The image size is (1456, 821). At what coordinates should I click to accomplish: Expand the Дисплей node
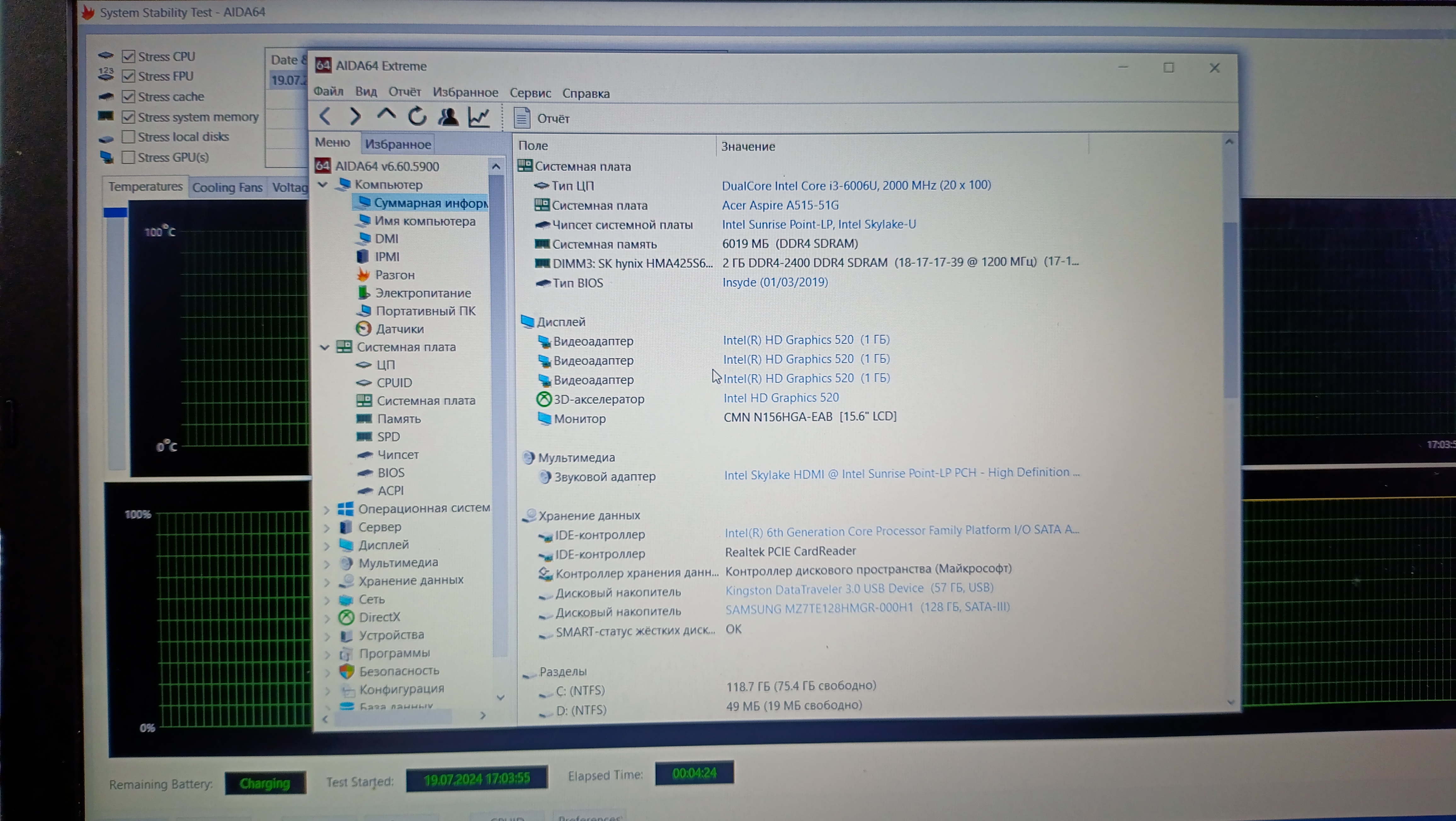(x=326, y=546)
